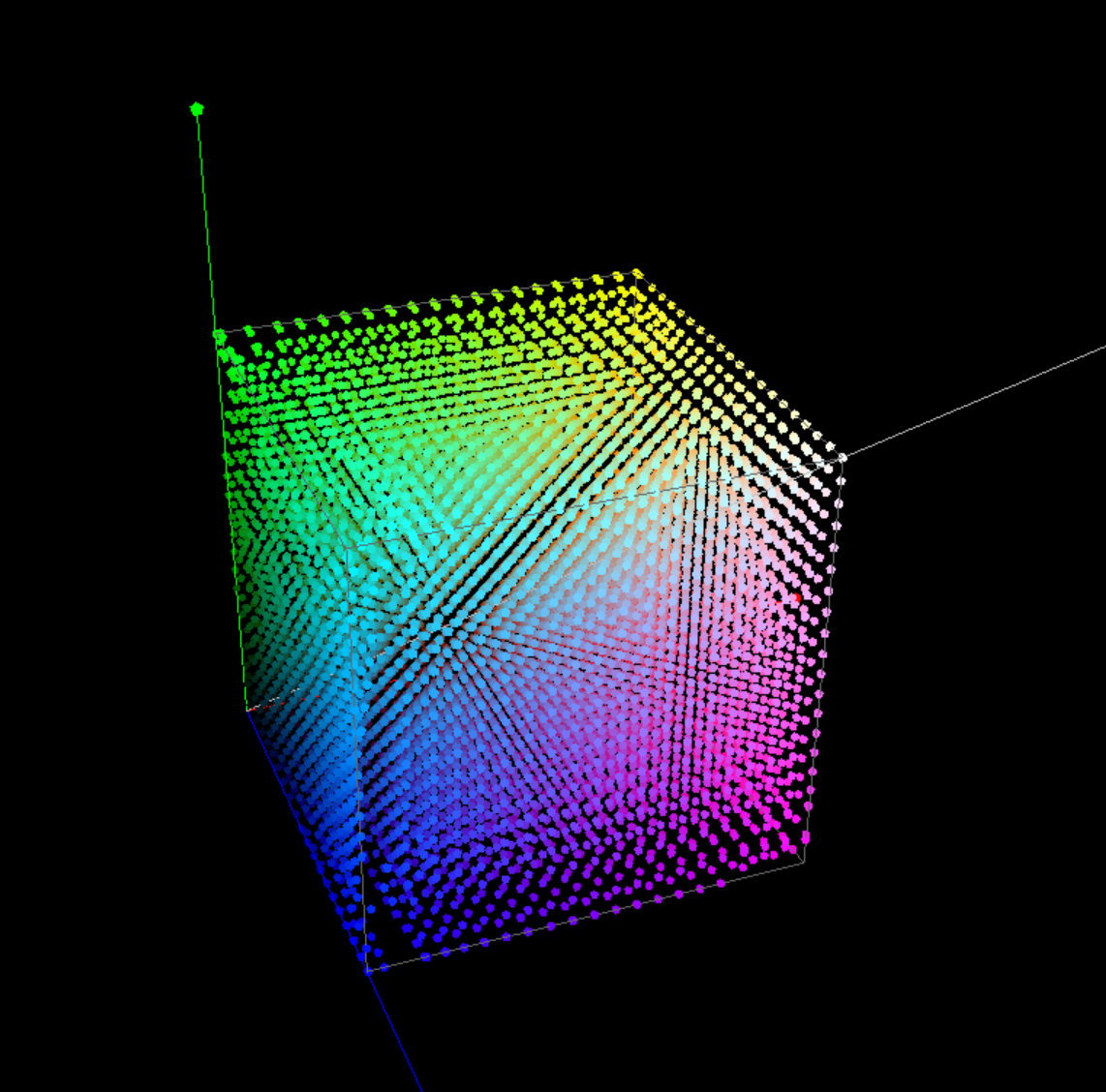Click the green marker atop the green axis
The height and width of the screenshot is (1092, 1106).
(x=197, y=108)
